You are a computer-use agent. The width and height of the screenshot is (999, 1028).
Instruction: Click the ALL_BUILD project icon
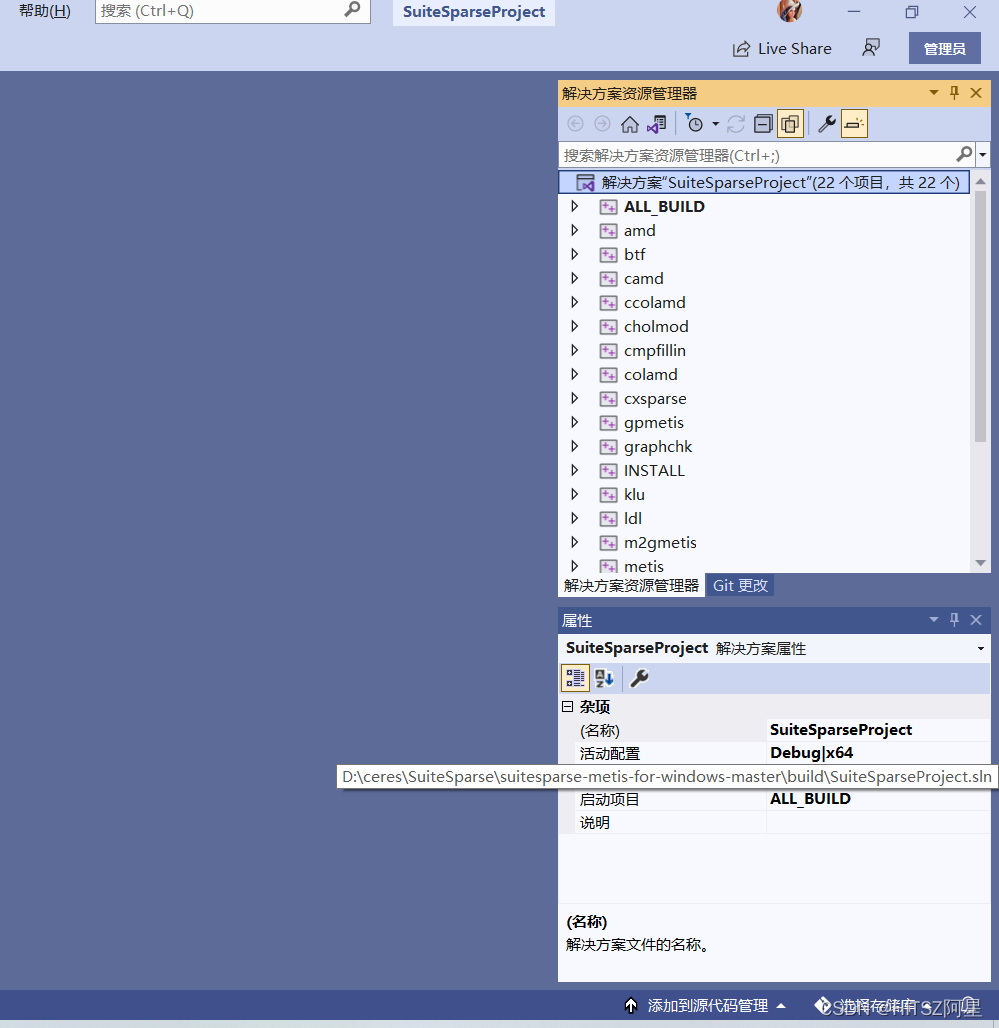click(x=608, y=207)
